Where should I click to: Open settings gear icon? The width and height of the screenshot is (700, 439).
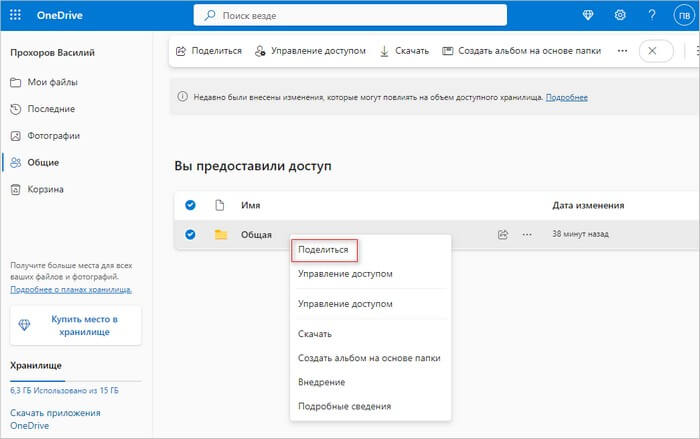(x=620, y=15)
